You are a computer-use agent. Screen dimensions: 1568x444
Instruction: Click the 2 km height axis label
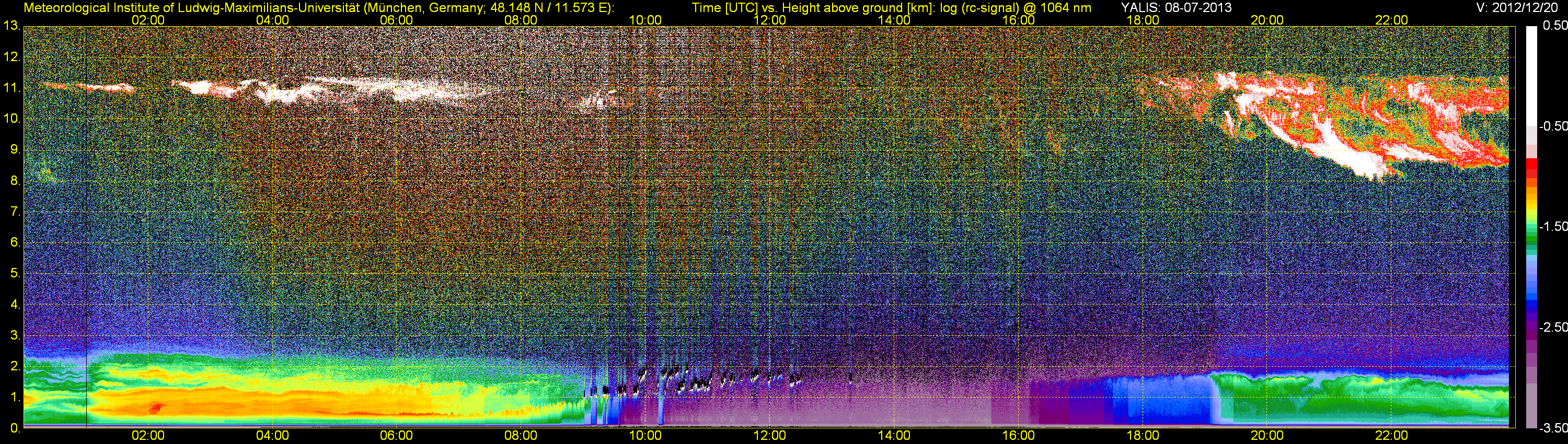[x=15, y=366]
